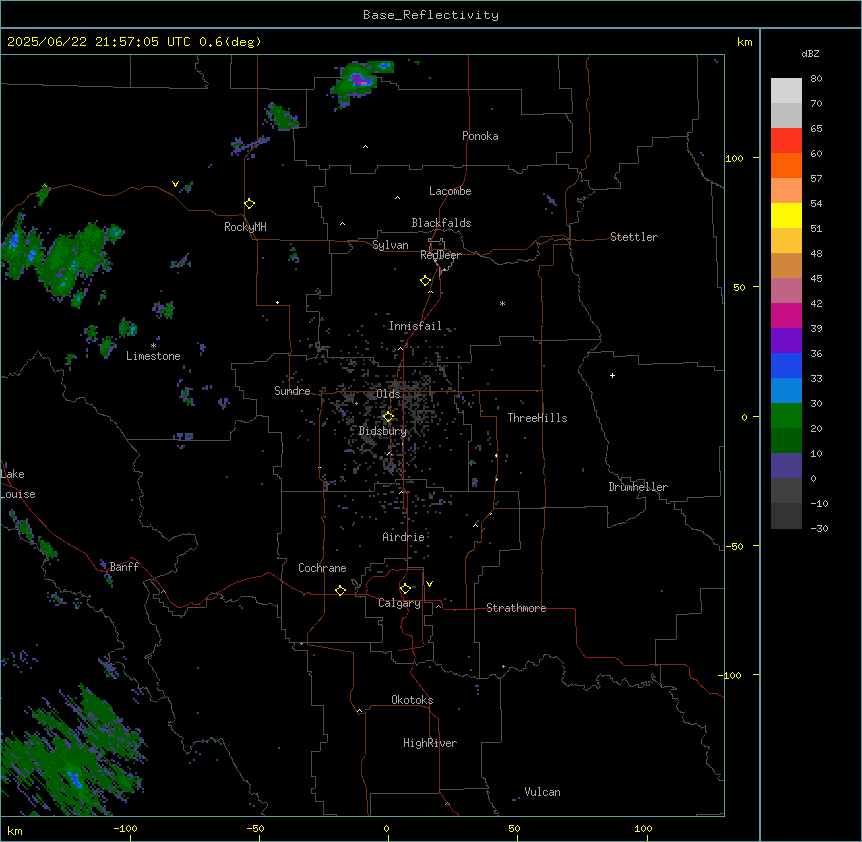Select the 80 dBZ white color swatch
Viewport: 862px width, 842px height.
pos(786,91)
